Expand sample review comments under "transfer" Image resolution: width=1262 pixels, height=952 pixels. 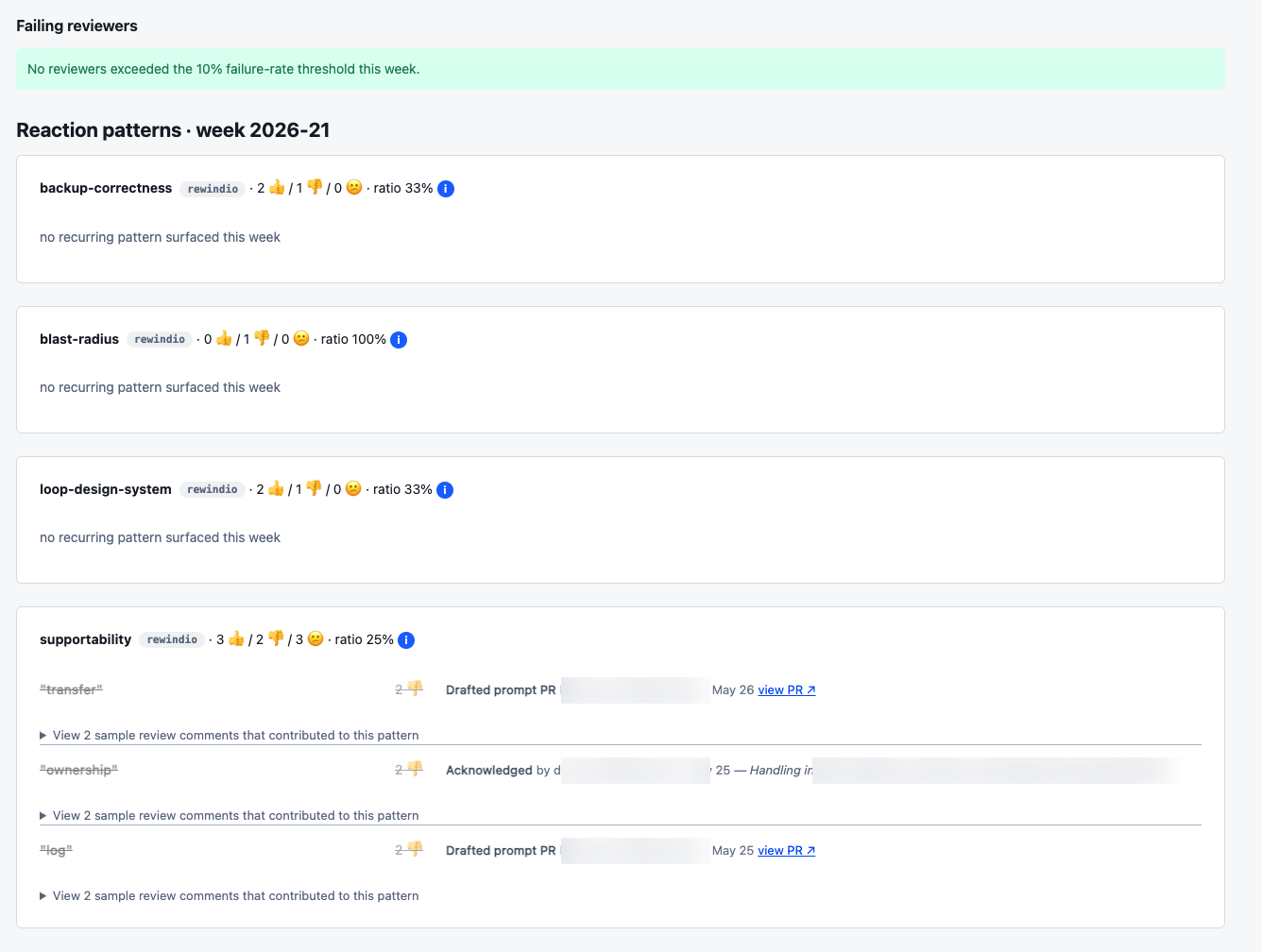230,736
